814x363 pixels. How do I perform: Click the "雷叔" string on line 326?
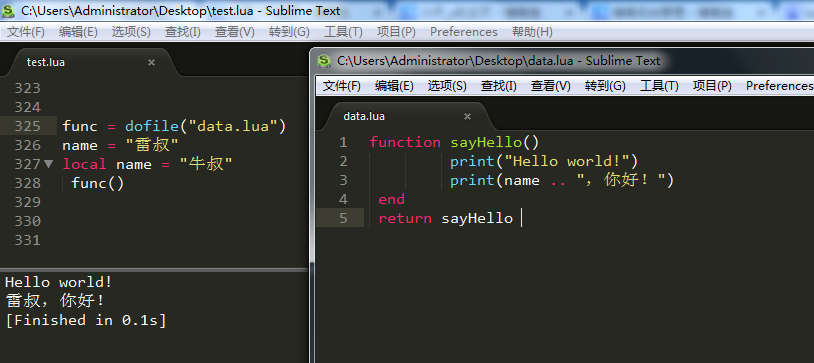click(152, 145)
